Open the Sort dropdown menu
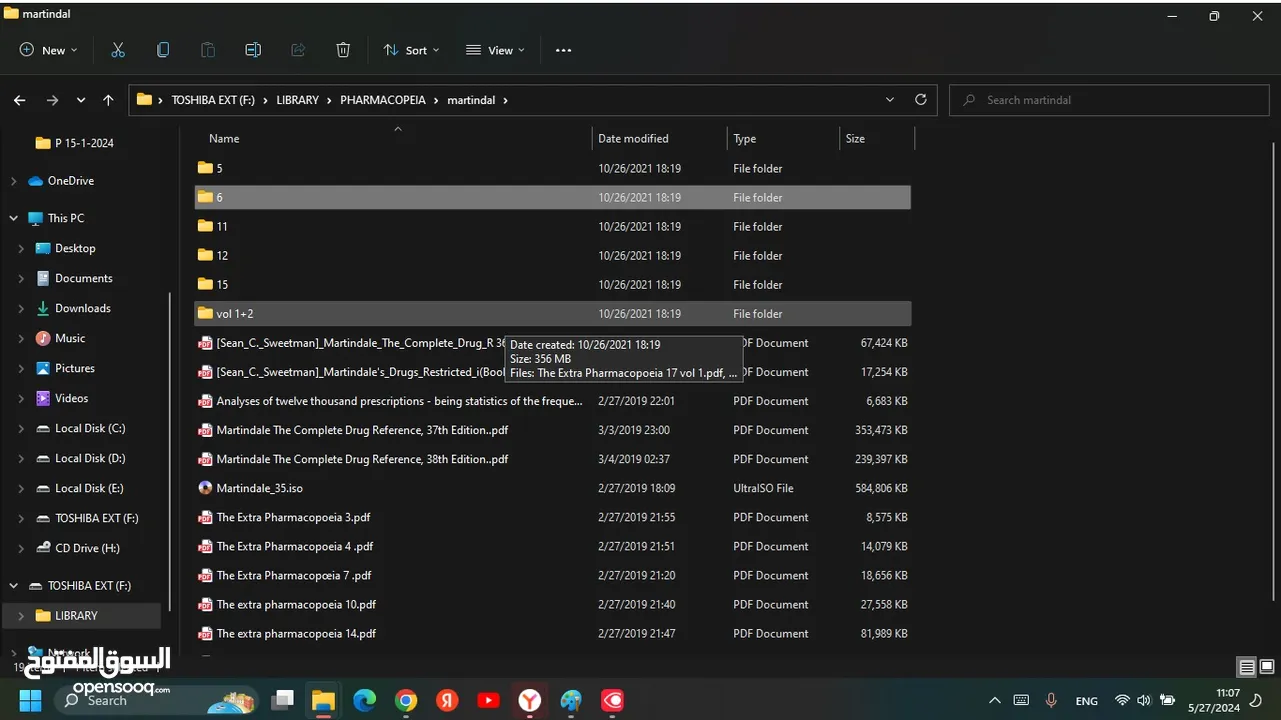Screen dimensions: 1281x720 click(x=411, y=50)
